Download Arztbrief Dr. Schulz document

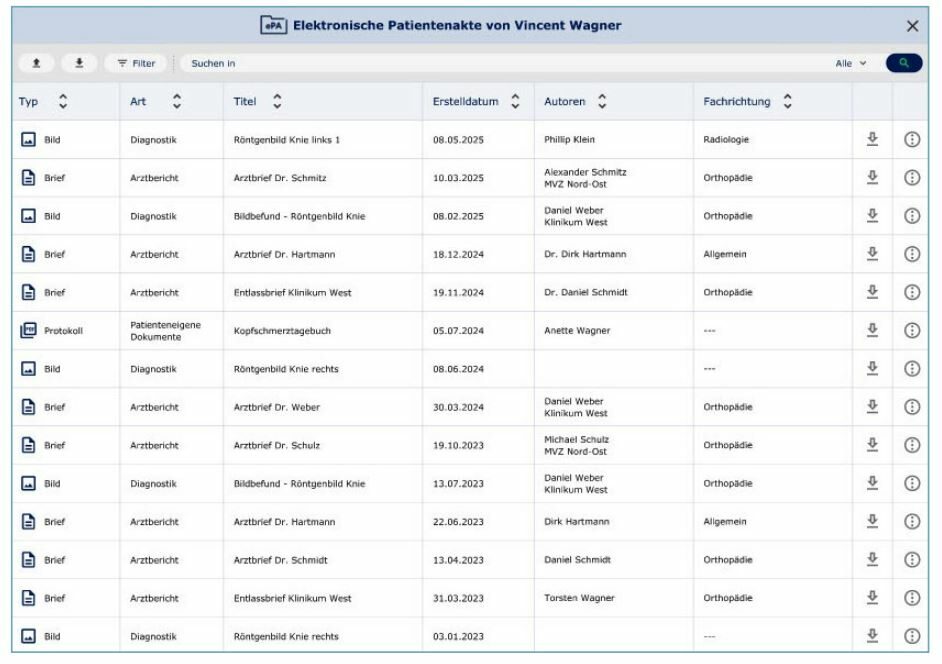click(x=872, y=445)
